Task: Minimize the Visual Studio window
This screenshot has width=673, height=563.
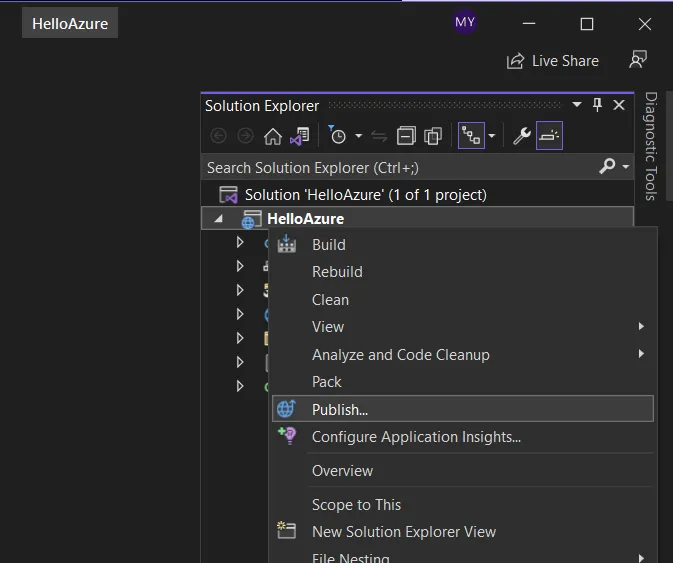Action: pos(529,24)
